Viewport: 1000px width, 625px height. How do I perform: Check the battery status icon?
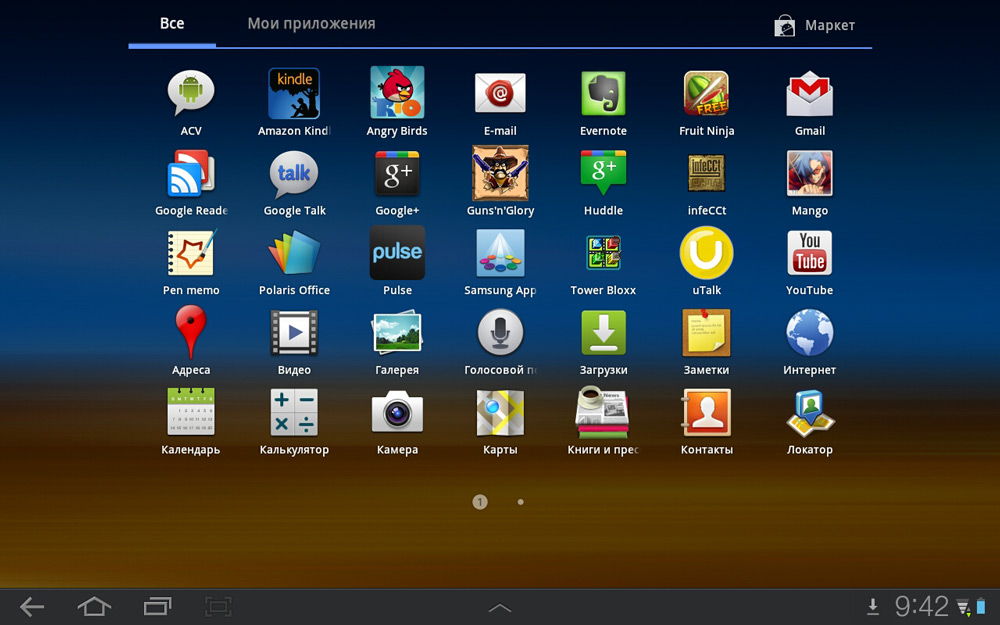[981, 607]
